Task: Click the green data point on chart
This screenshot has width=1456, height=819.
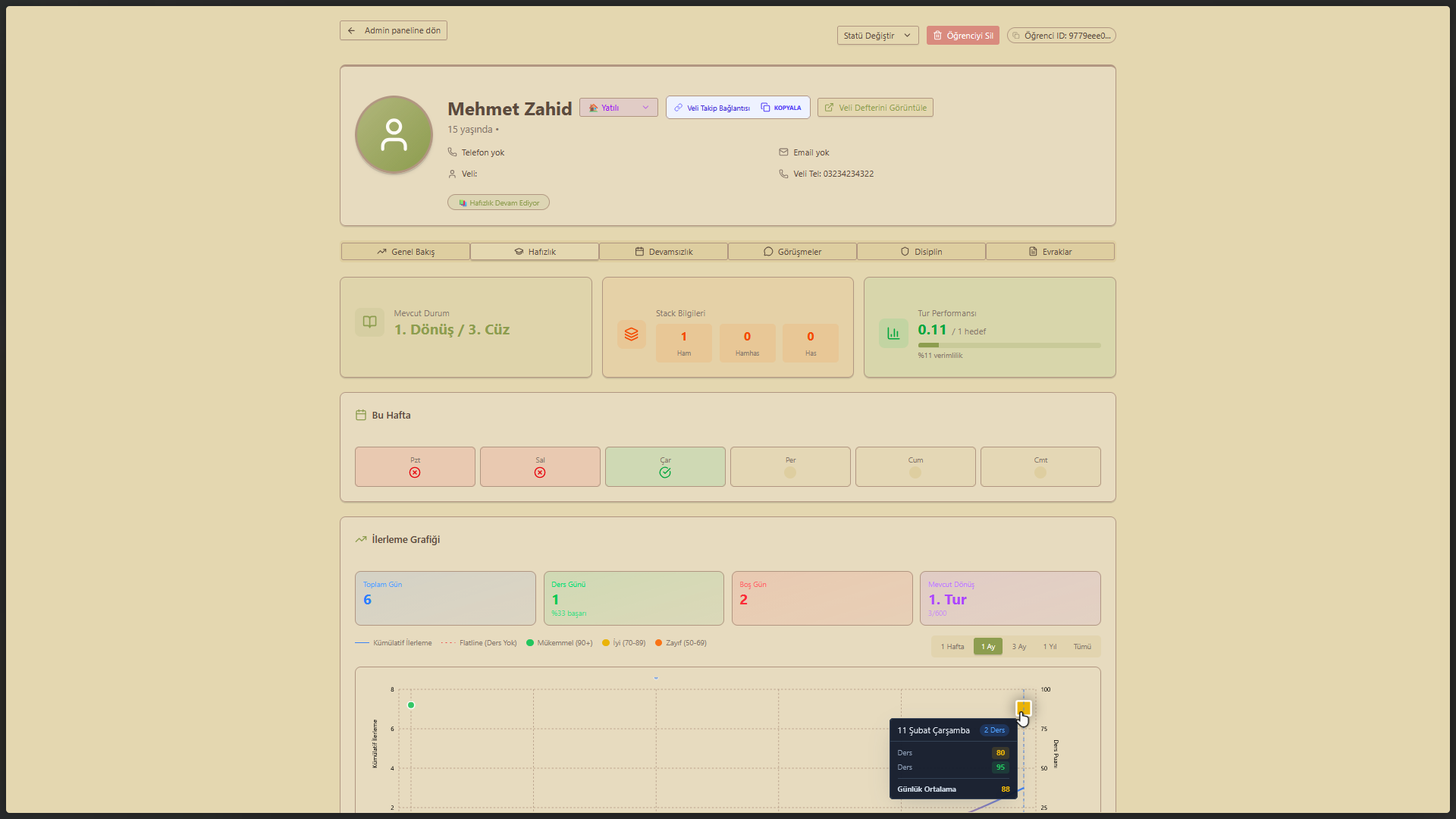Action: click(x=411, y=705)
